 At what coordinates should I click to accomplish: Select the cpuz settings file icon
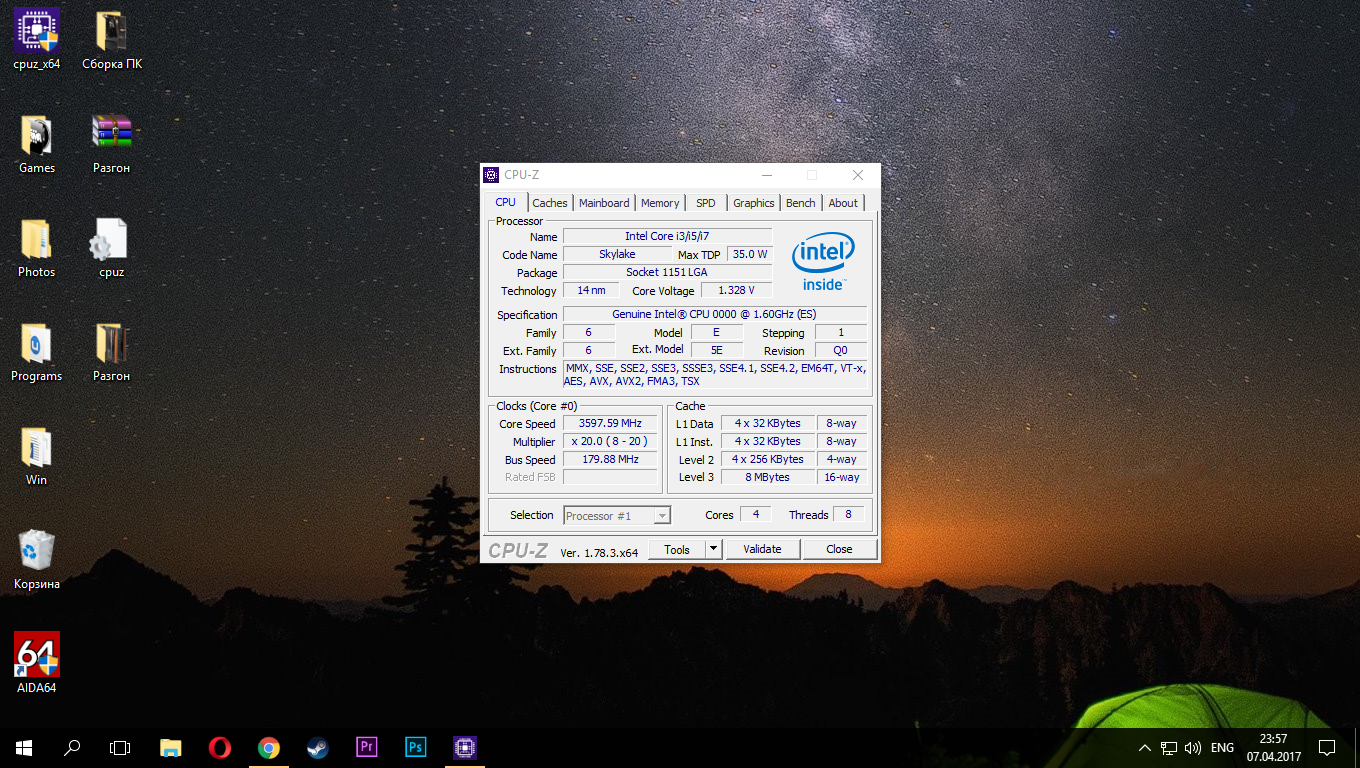pyautogui.click(x=112, y=248)
